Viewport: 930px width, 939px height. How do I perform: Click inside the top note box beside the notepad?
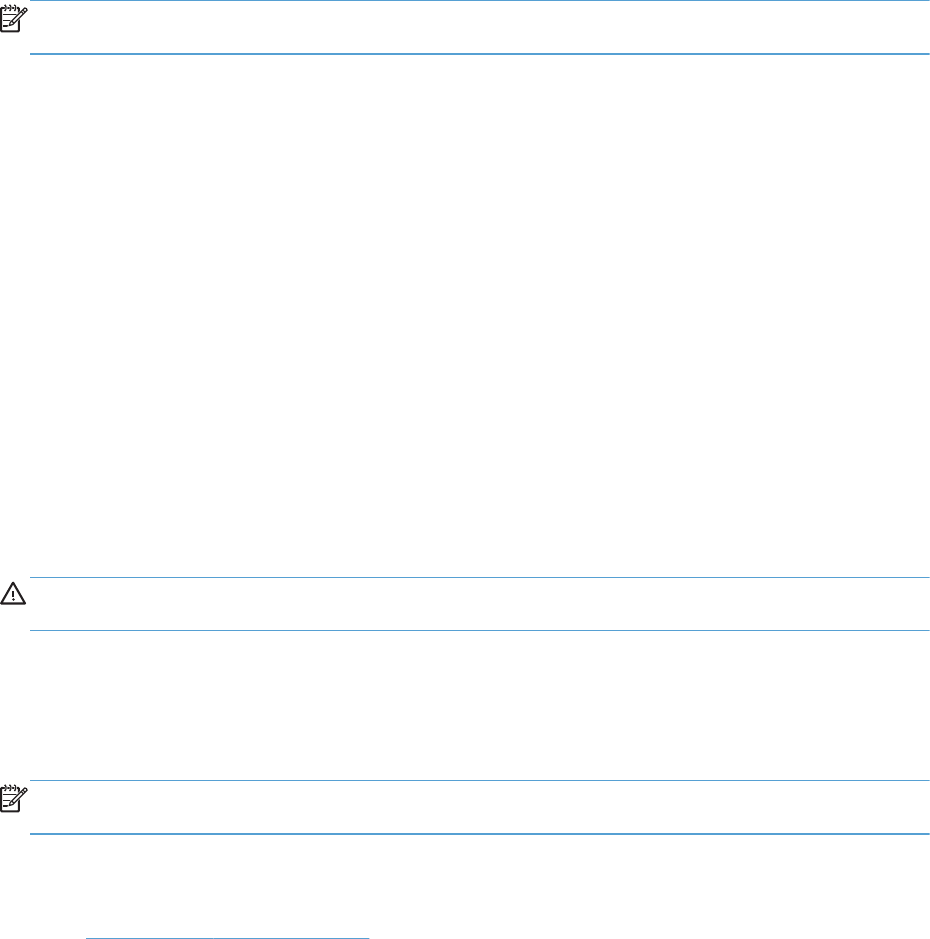click(479, 27)
